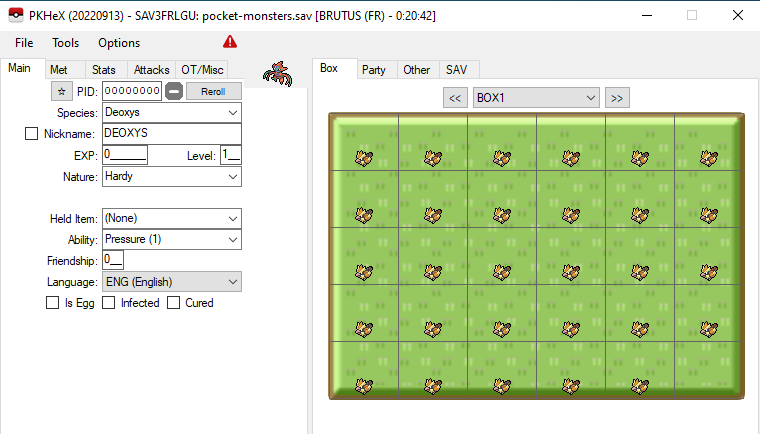Click the PKHeX Poké Ball title icon
Image resolution: width=760 pixels, height=434 pixels.
(16, 15)
